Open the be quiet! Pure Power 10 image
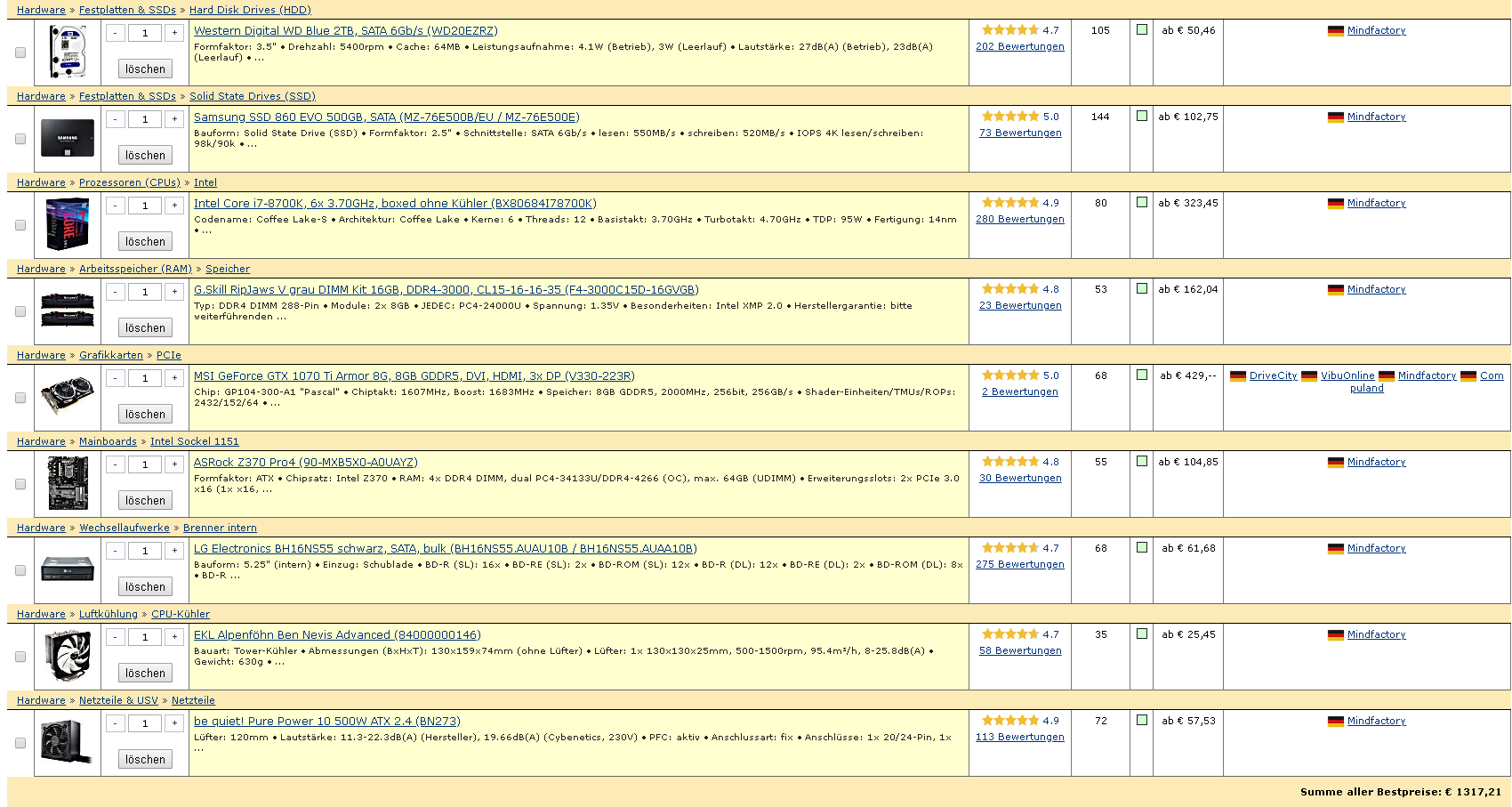Screen dimensions: 1512x807 tap(68, 742)
